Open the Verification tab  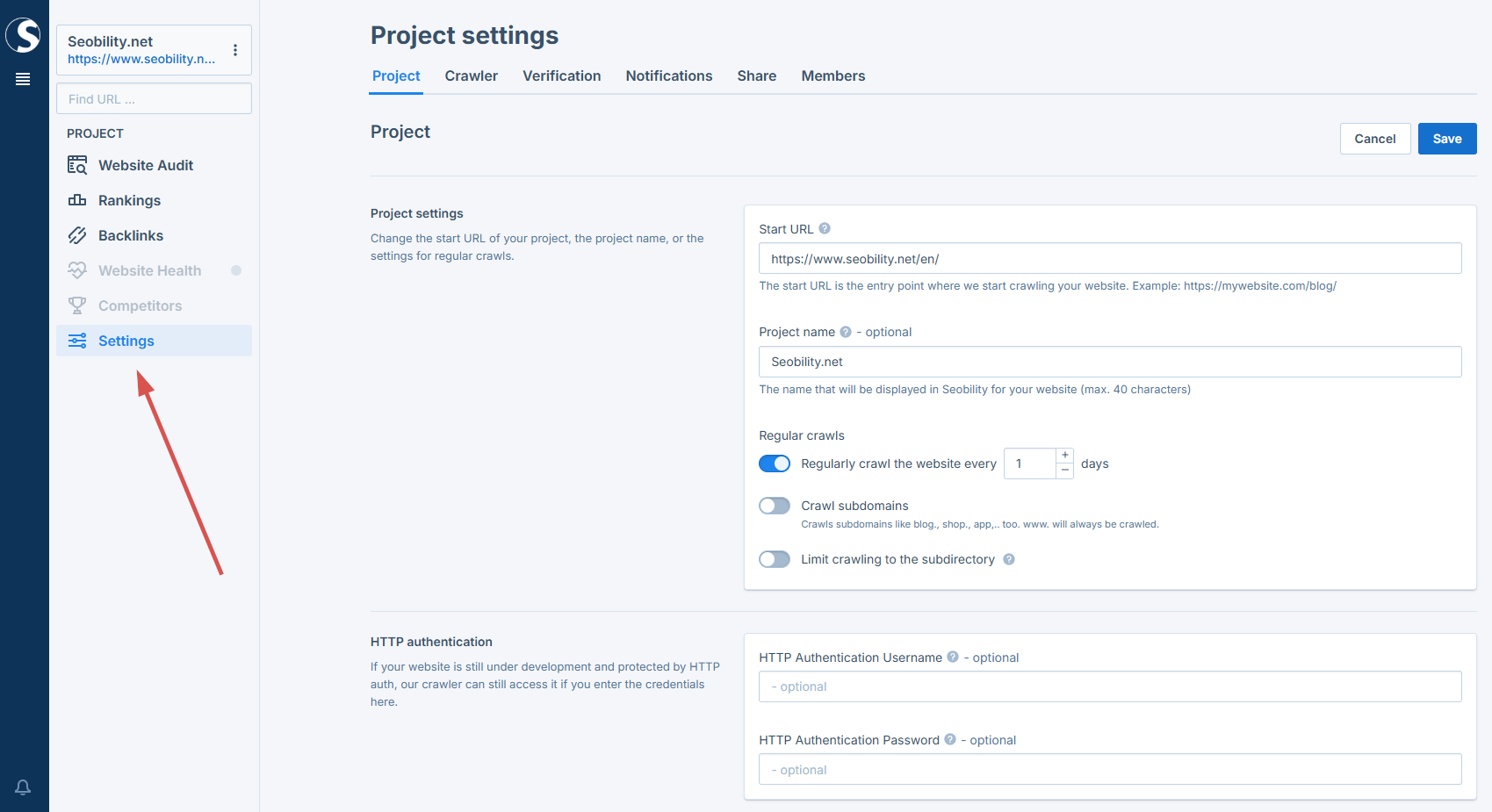point(562,75)
